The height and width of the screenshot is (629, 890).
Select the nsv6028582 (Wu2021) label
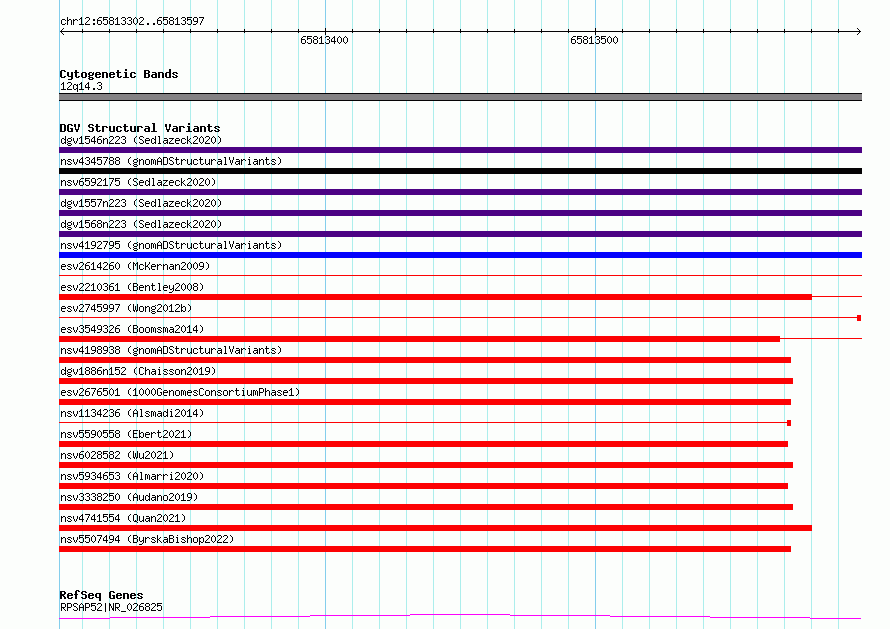(117, 455)
